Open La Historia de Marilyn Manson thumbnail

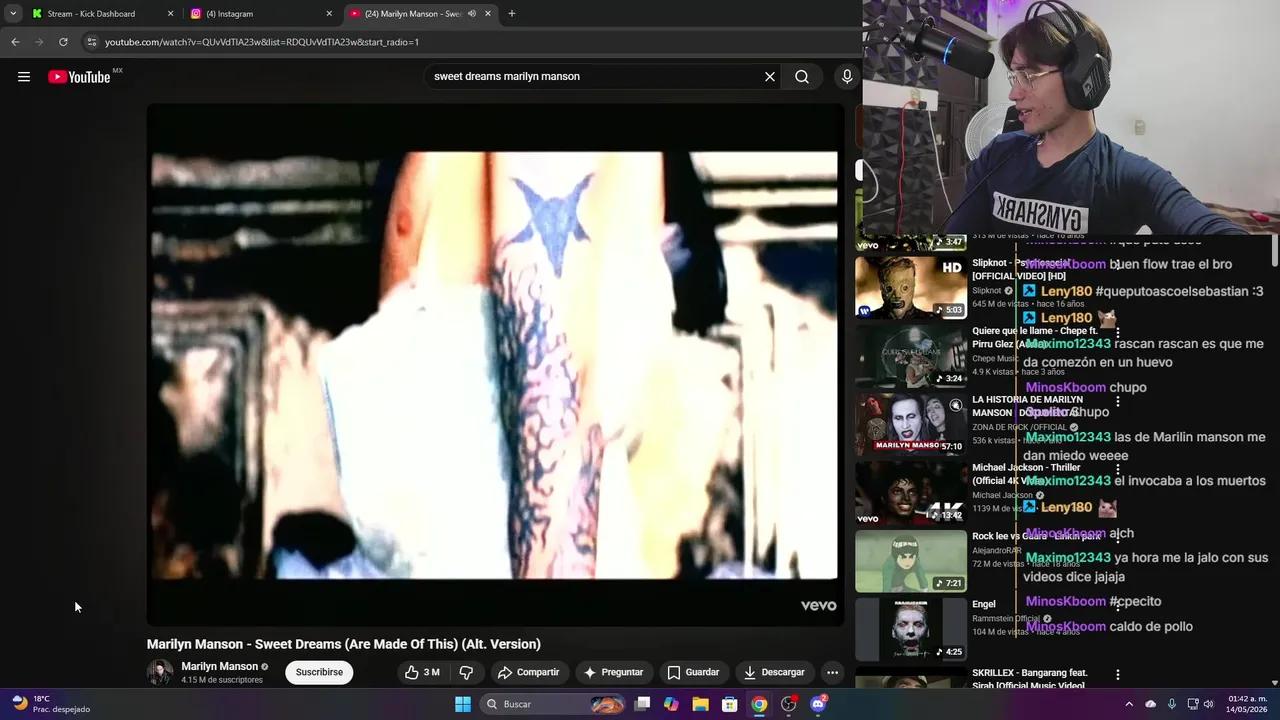[x=911, y=424]
